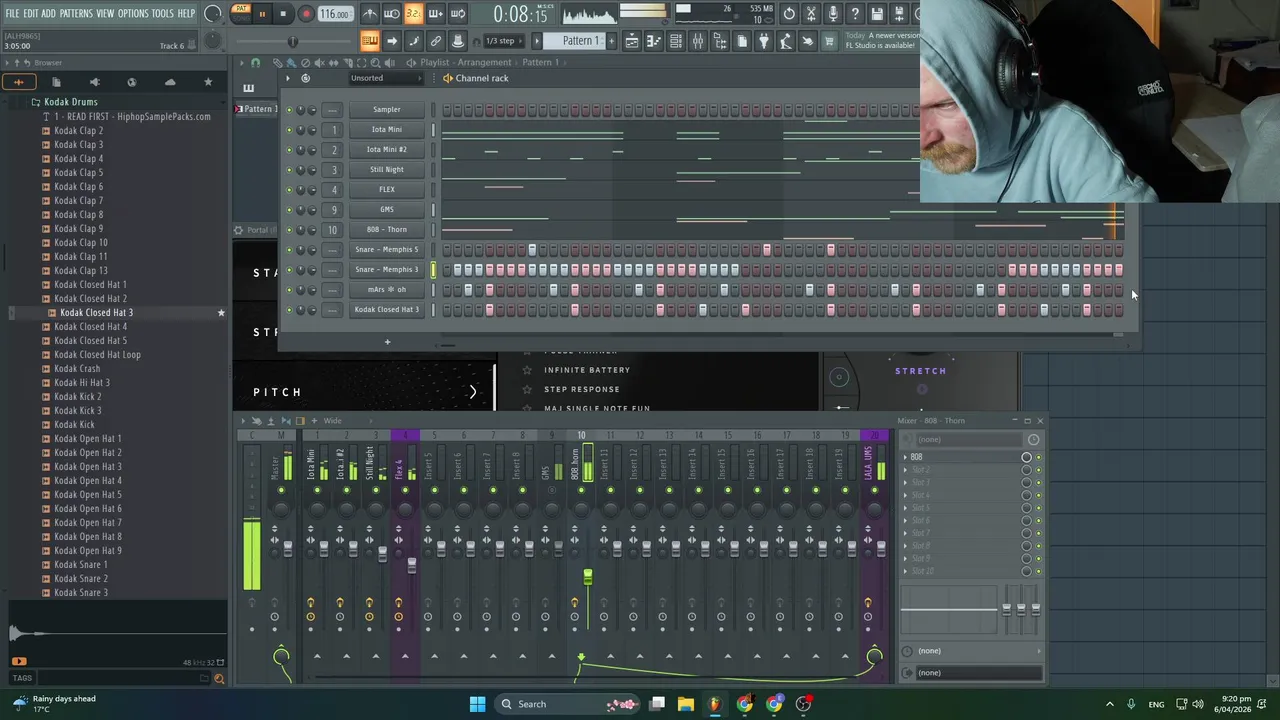Open the PATTERNS menu

click(x=76, y=13)
